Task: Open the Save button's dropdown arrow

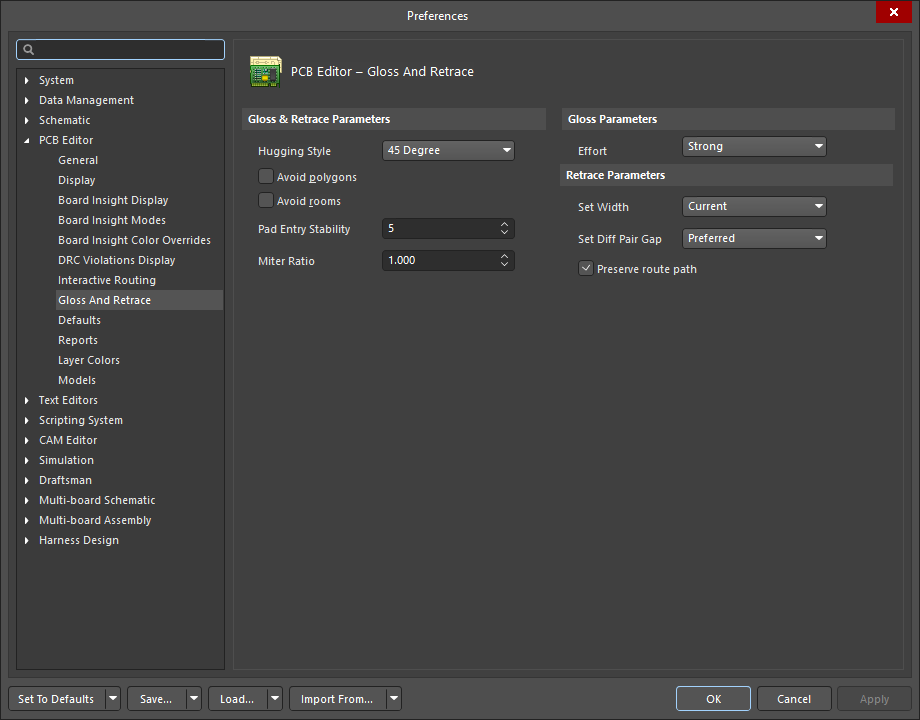Action: coord(193,698)
